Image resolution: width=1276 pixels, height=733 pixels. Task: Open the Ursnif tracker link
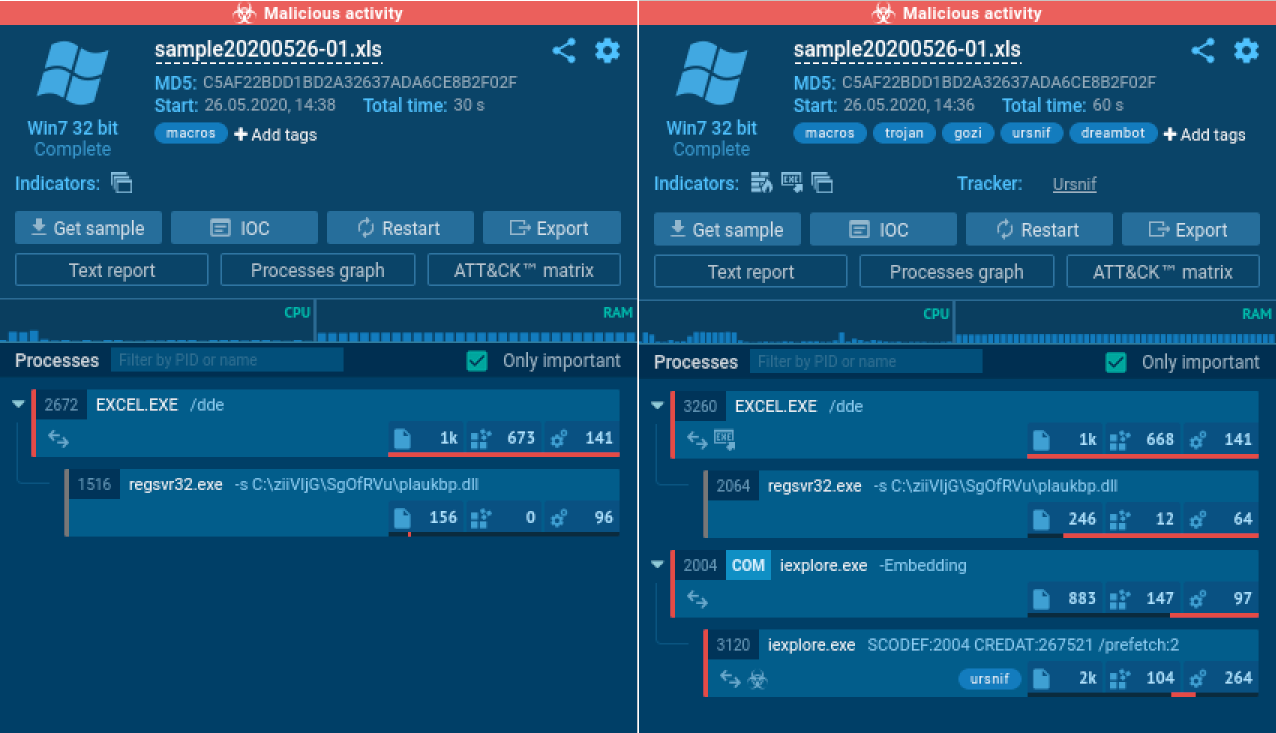pyautogui.click(x=1075, y=184)
